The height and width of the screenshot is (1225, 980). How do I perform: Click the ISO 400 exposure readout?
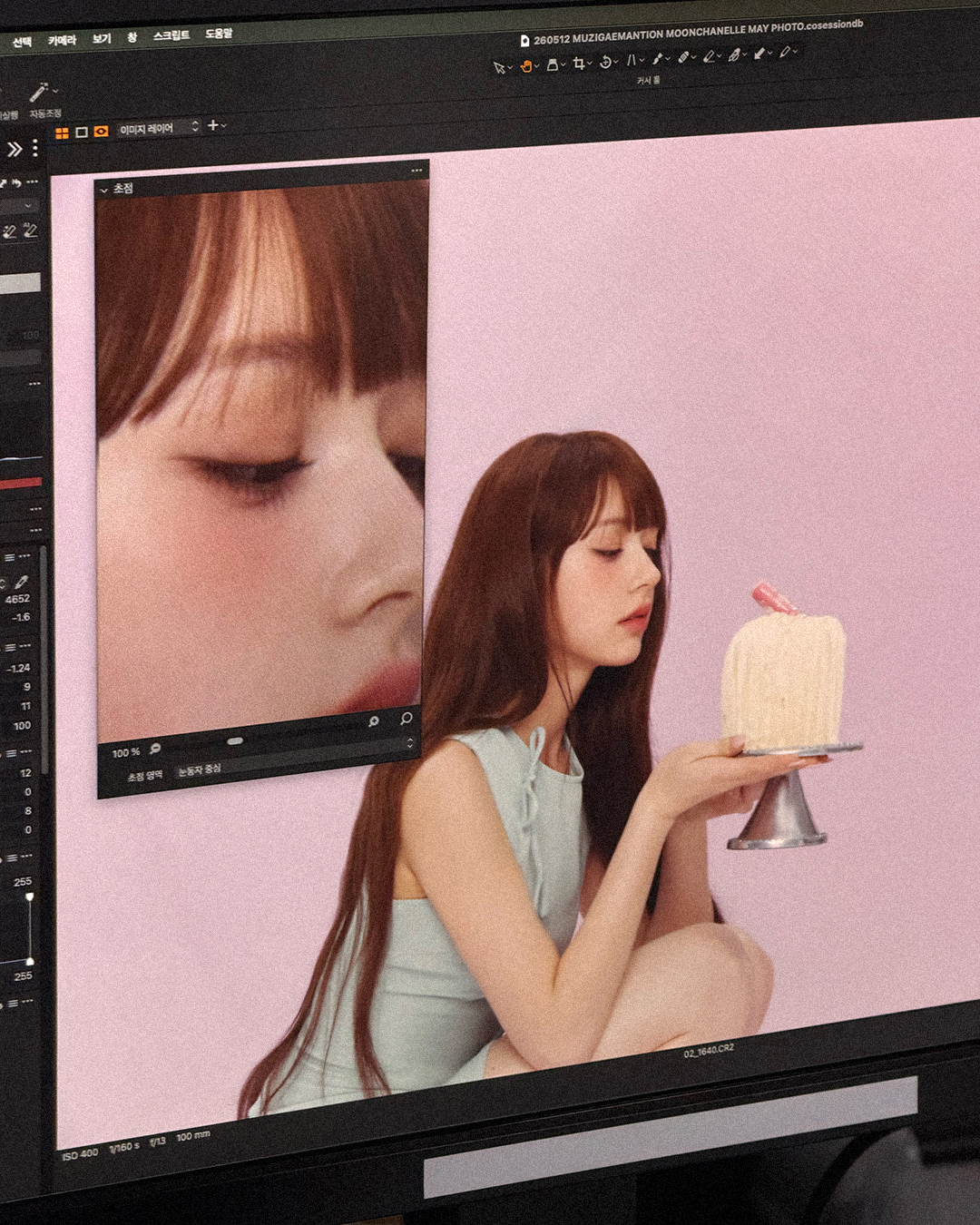pos(80,1154)
